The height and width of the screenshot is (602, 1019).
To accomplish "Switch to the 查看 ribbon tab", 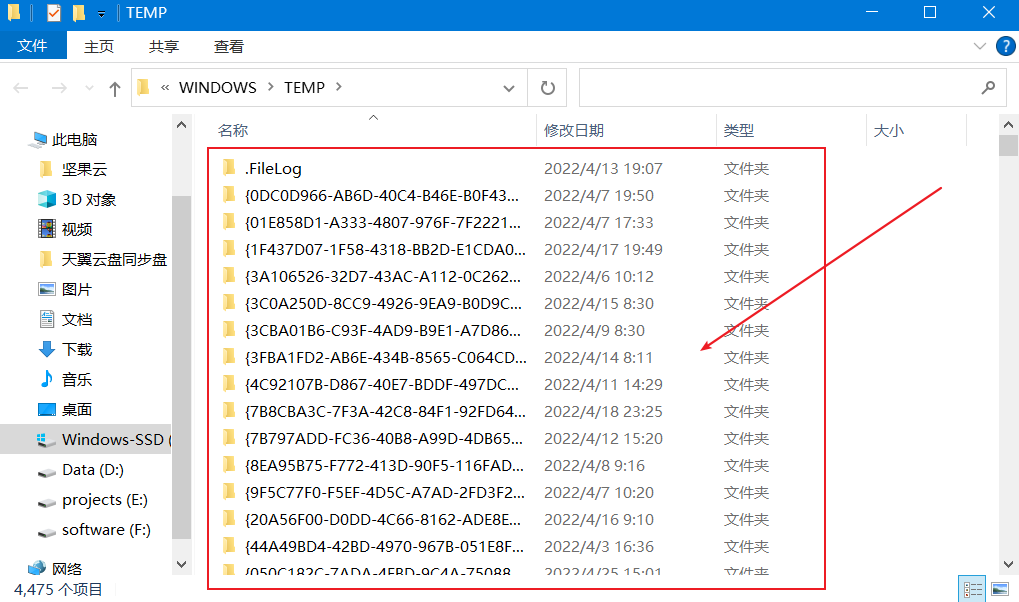I will point(229,47).
